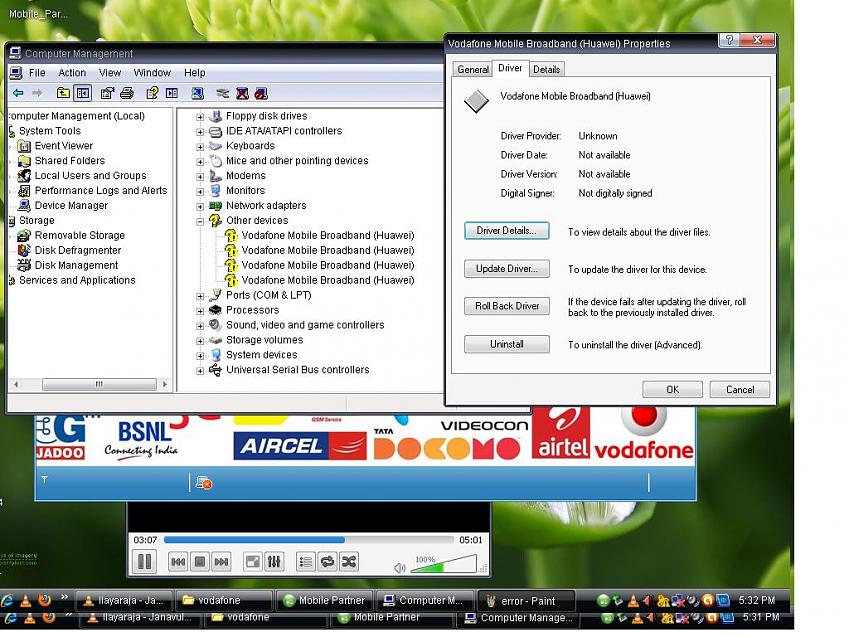Viewport: 849px width, 637px height.
Task: Mute audio using the speaker icon
Action: tap(400, 567)
